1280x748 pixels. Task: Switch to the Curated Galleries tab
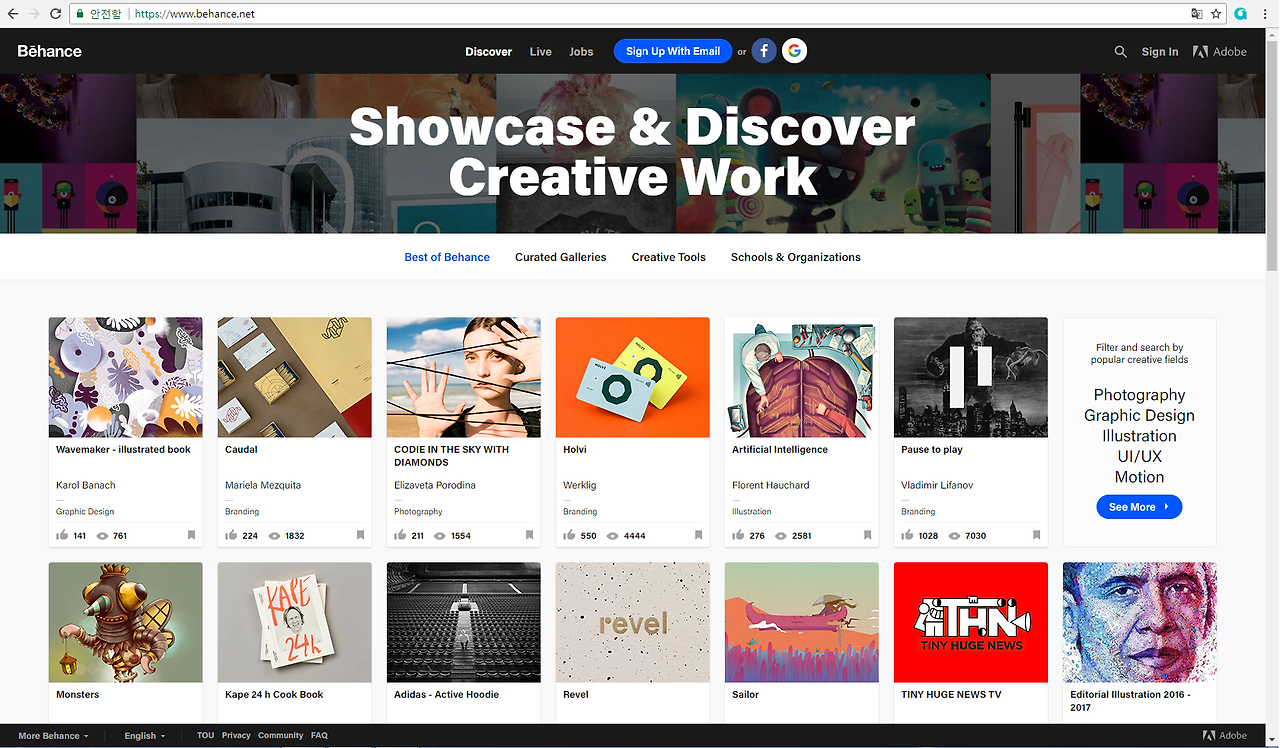561,257
